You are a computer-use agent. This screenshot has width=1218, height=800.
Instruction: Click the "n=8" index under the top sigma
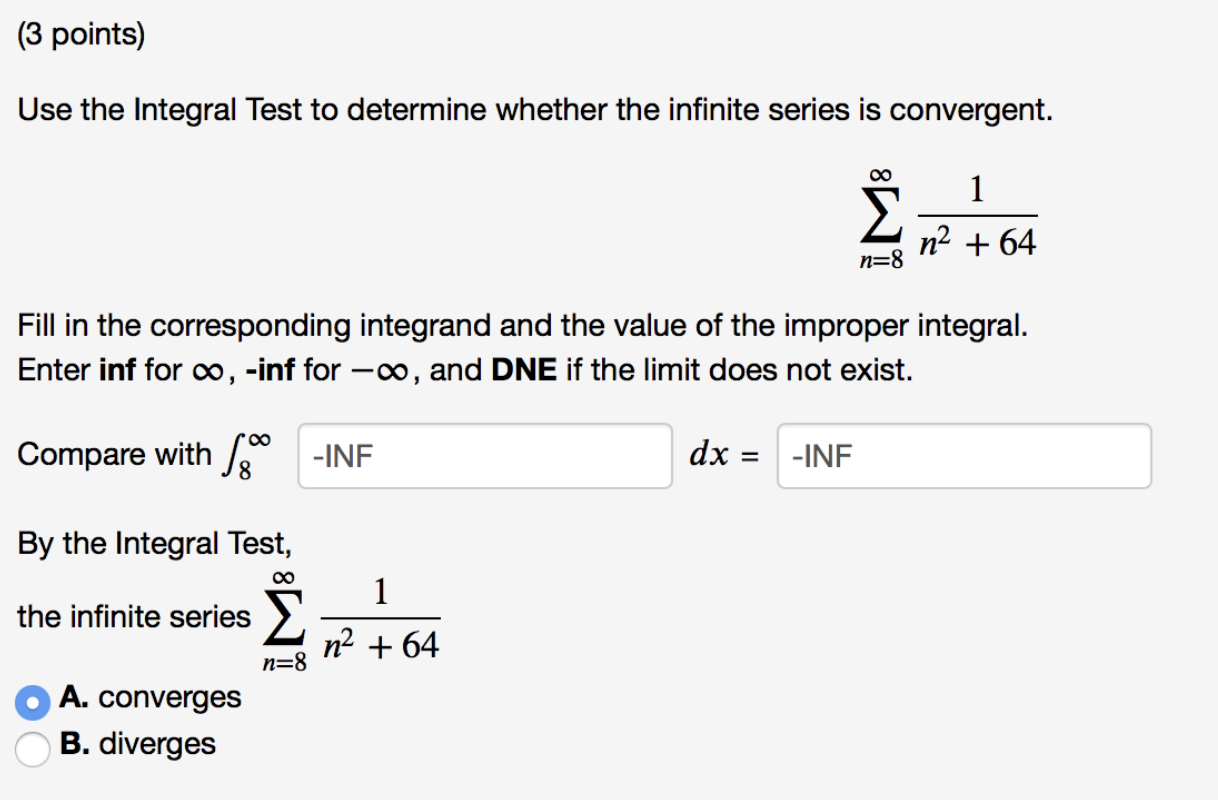pyautogui.click(x=881, y=262)
